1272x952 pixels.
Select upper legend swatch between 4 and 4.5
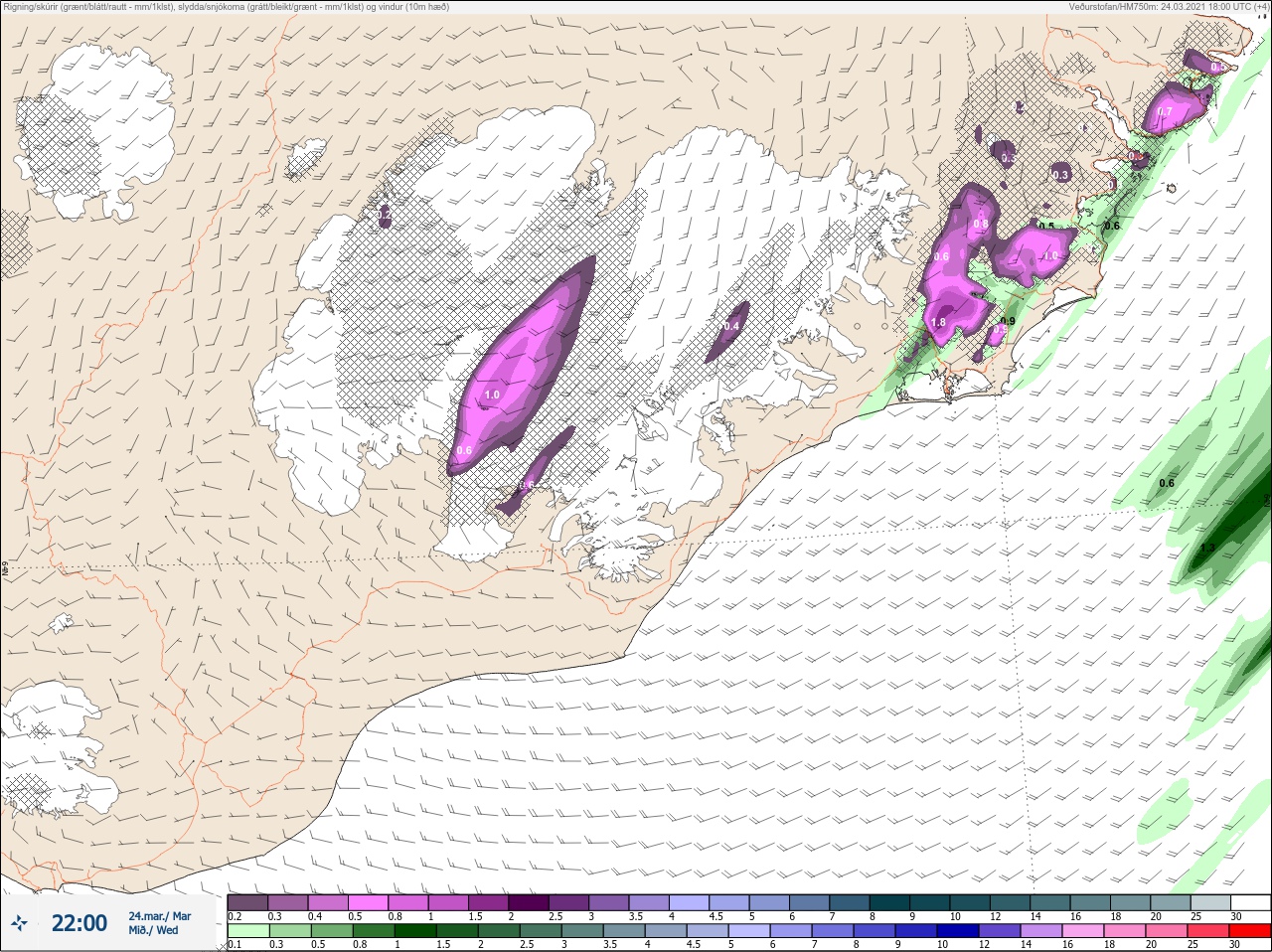pos(690,902)
